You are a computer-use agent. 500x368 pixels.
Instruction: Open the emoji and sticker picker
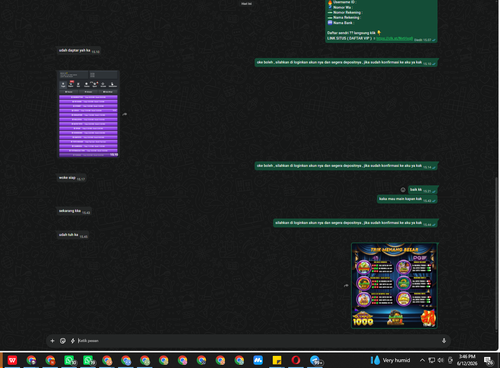point(63,341)
